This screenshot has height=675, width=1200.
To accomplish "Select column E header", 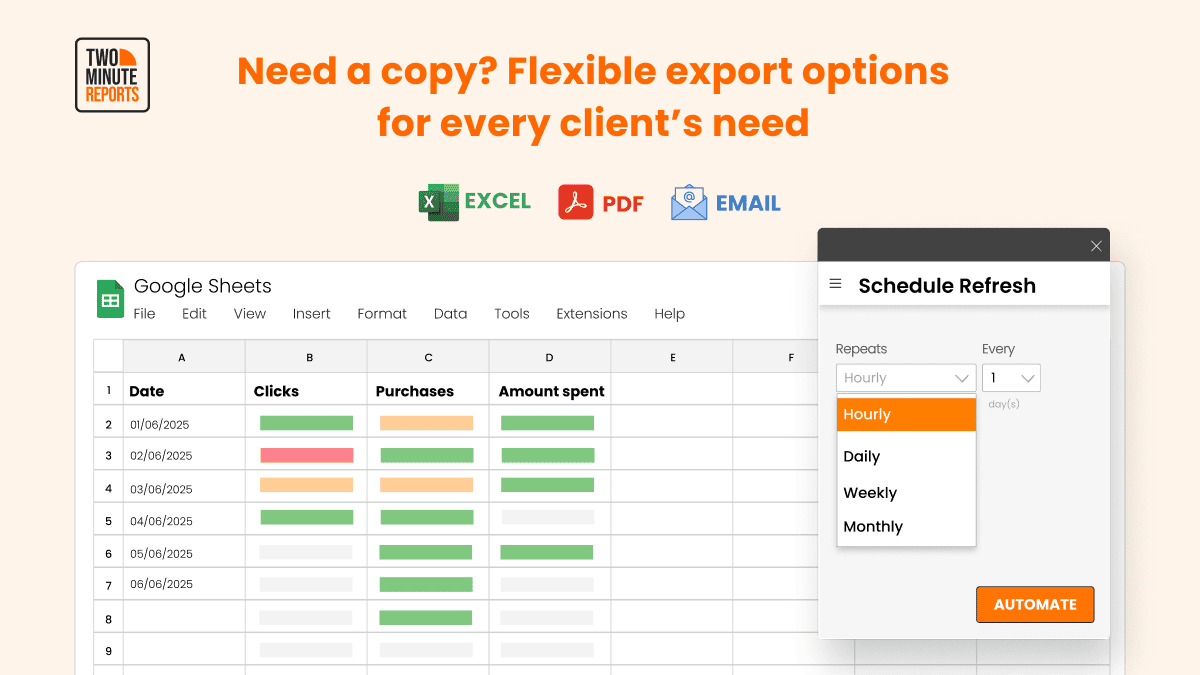I will pos(672,356).
